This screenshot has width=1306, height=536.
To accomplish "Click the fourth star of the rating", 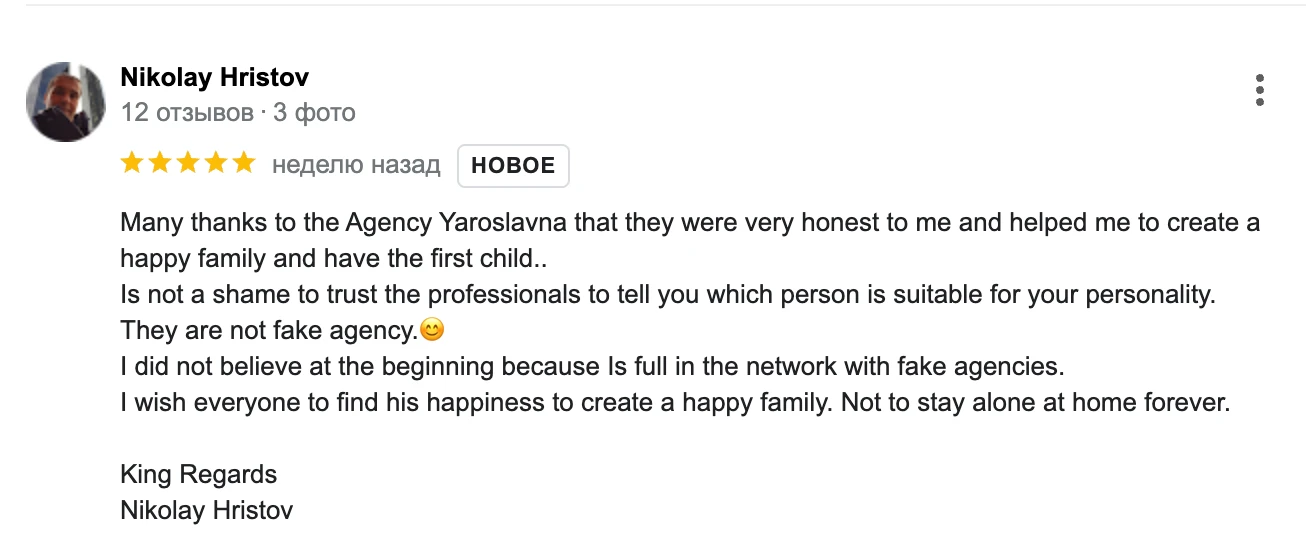I will 216,164.
